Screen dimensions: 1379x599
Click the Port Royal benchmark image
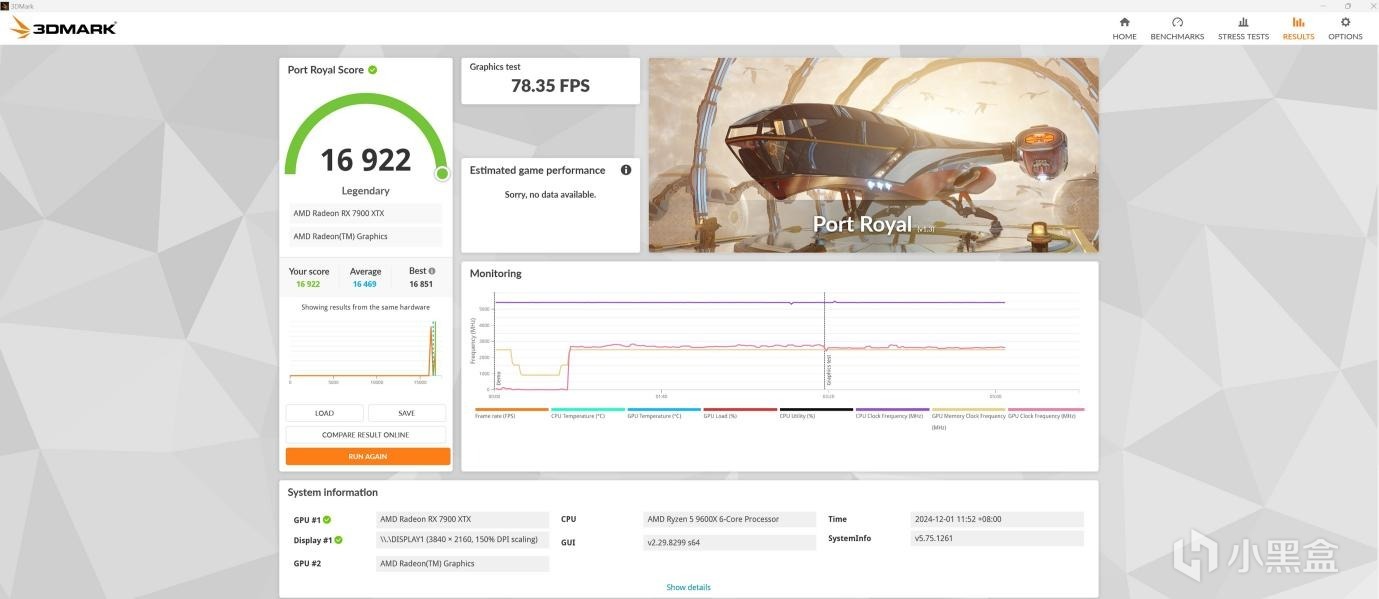point(873,155)
